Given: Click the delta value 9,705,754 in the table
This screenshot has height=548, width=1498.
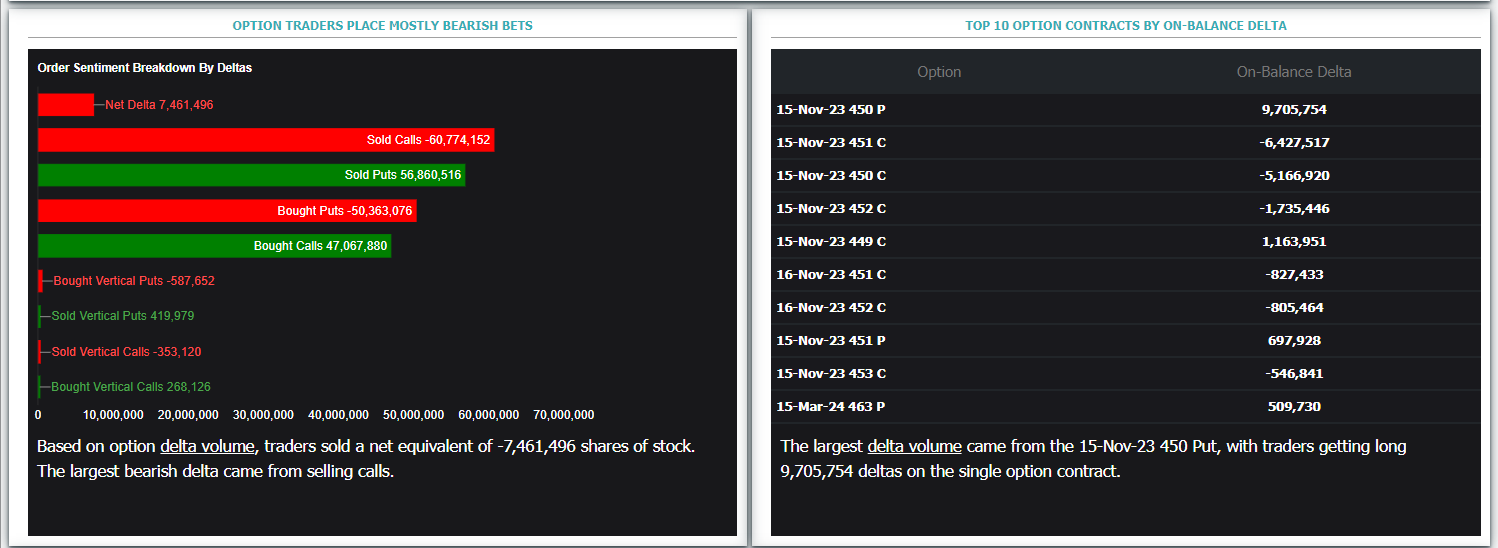Looking at the screenshot, I should click(1294, 110).
